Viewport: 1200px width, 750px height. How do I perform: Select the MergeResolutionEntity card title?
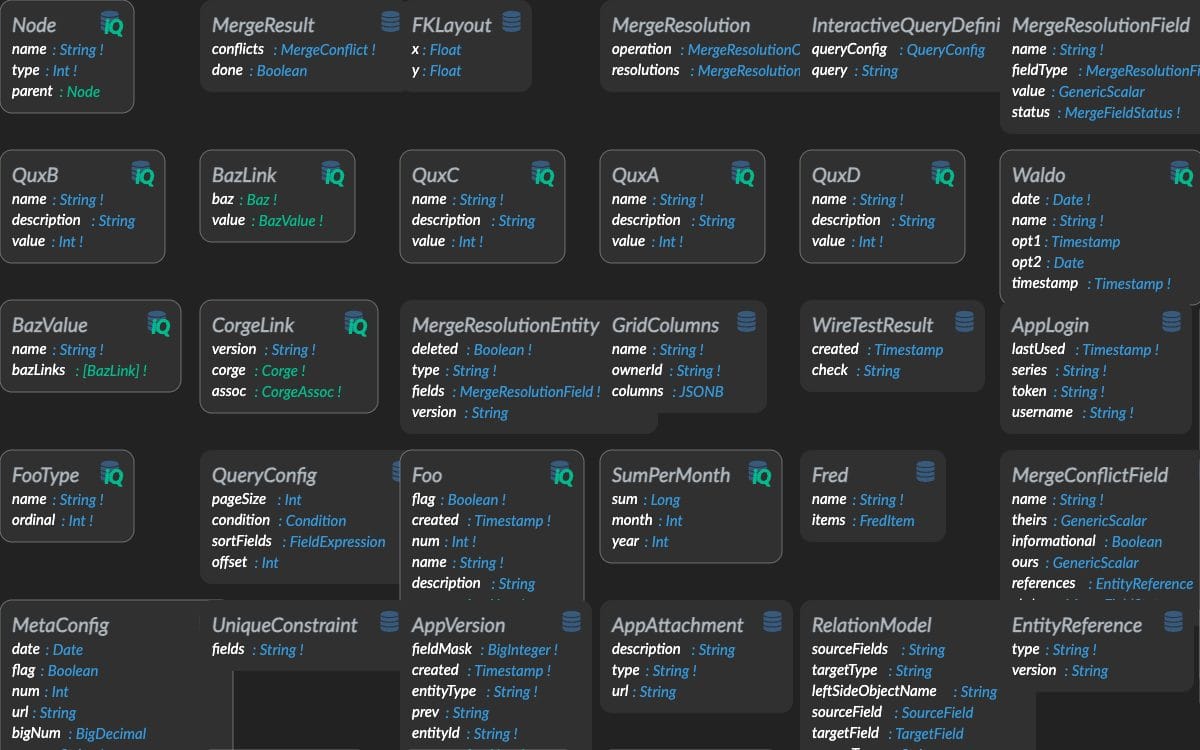point(505,325)
